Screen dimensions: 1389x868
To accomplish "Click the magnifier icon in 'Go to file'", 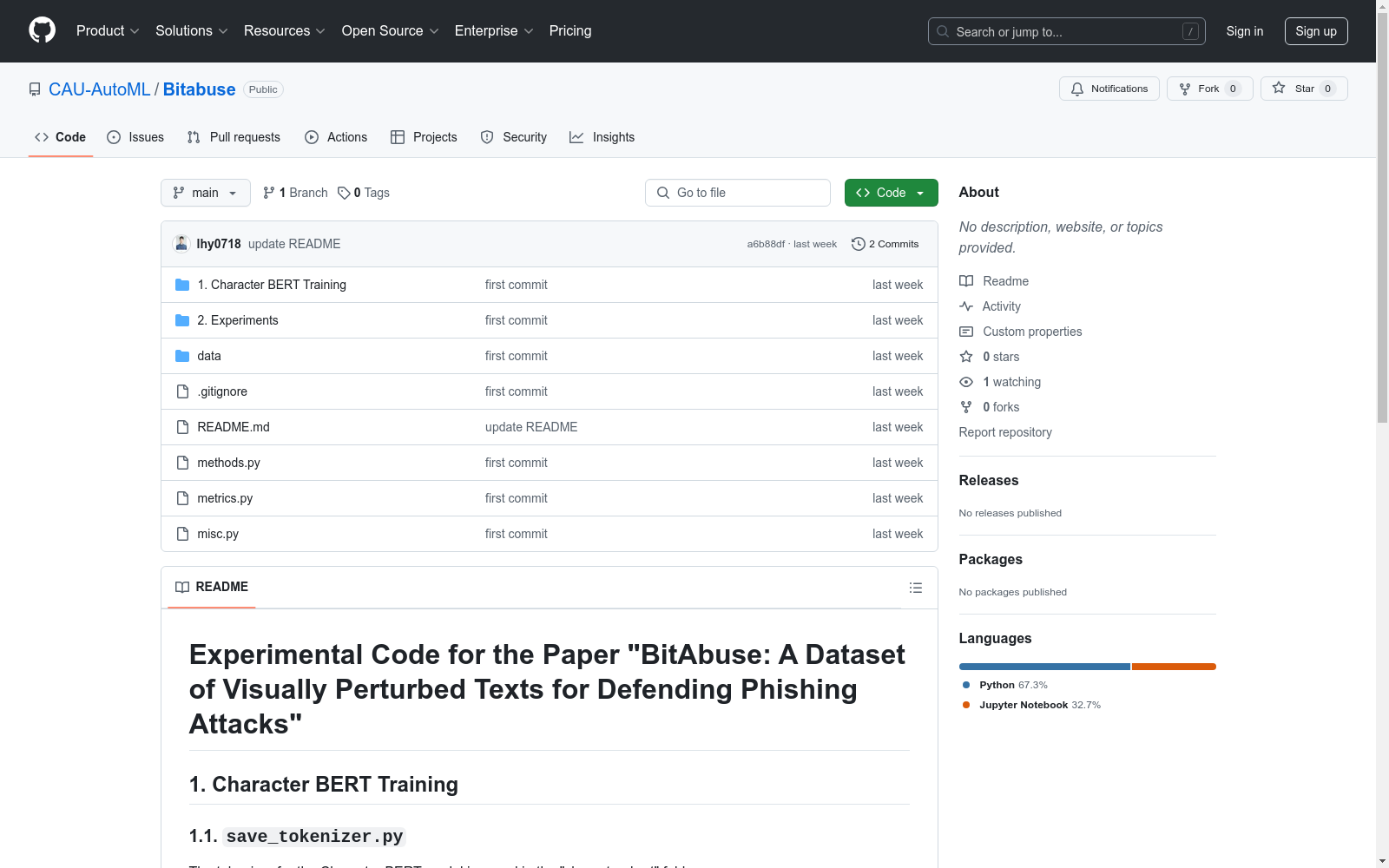I will coord(663,193).
